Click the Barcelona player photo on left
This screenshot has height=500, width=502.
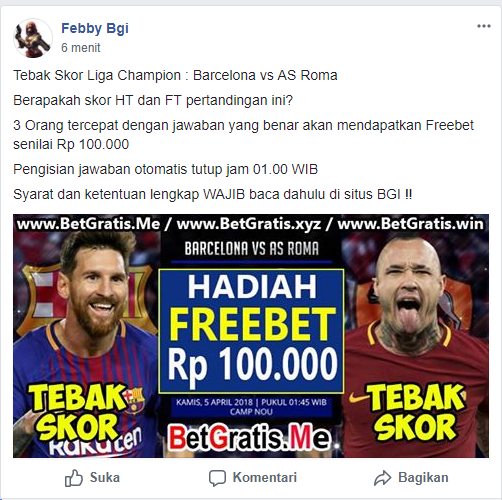(87, 343)
